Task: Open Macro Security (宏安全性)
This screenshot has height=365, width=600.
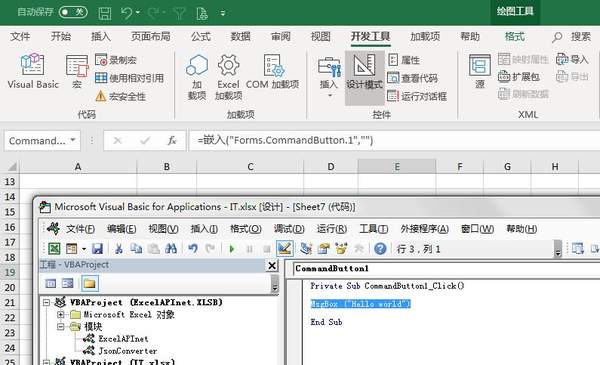Action: coord(121,96)
